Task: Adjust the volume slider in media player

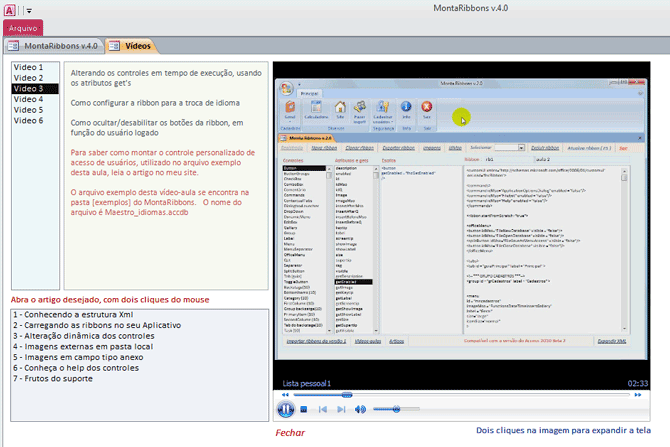Action: point(396,409)
